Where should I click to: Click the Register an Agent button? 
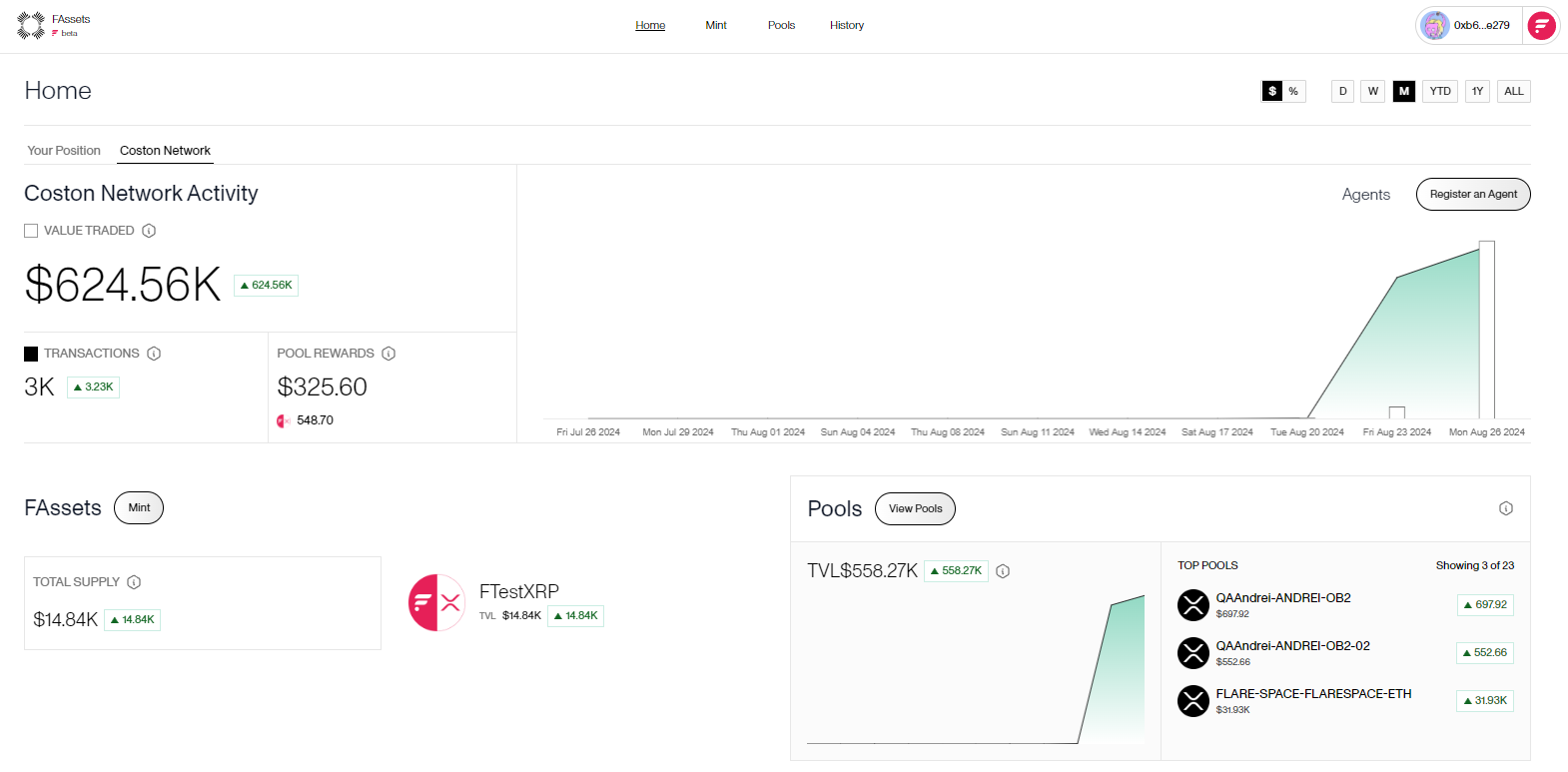(x=1472, y=195)
